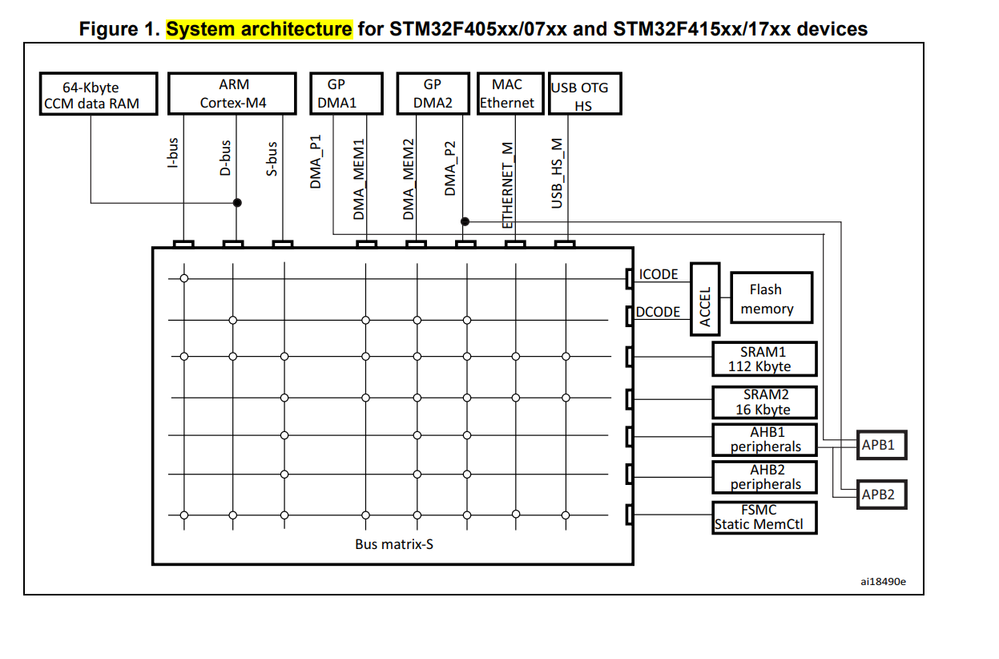Click the 'I-bus' label

tap(173, 153)
